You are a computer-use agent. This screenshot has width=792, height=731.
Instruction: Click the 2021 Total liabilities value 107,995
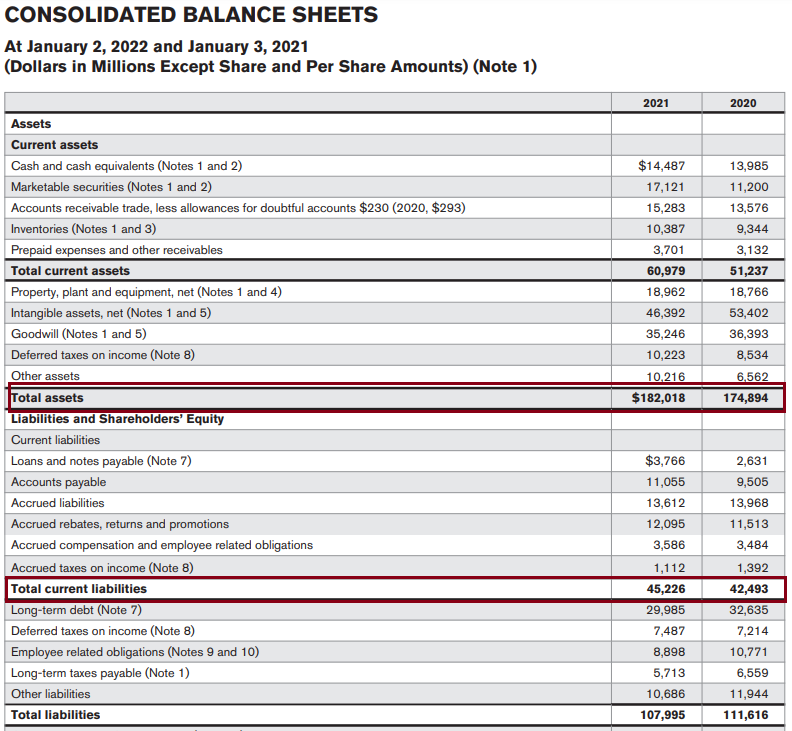pyautogui.click(x=662, y=715)
